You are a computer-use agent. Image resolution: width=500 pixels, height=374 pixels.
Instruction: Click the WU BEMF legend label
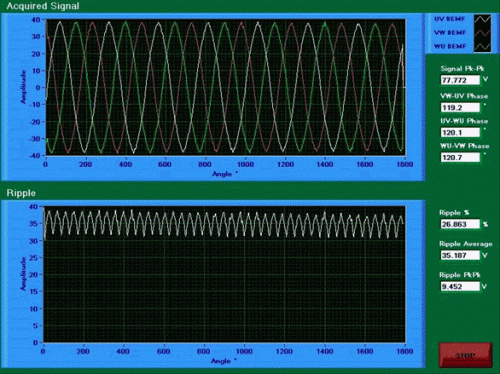point(449,46)
